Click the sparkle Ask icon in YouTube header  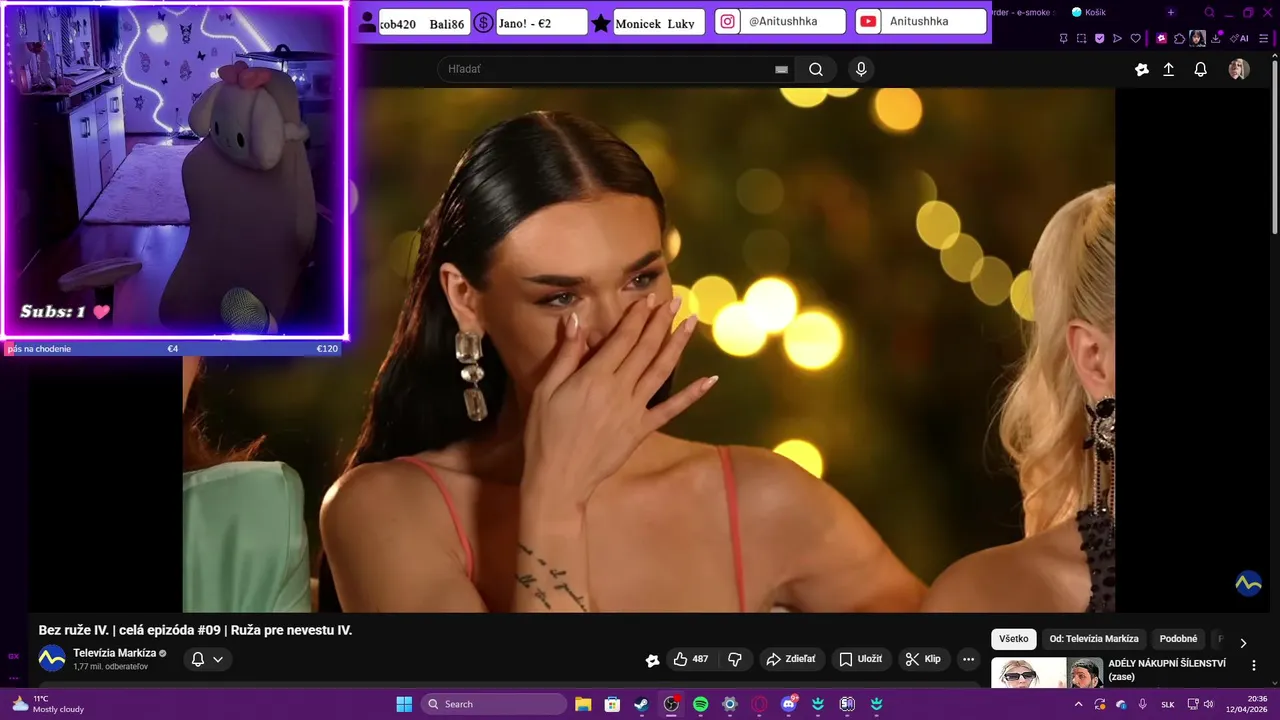point(1141,69)
